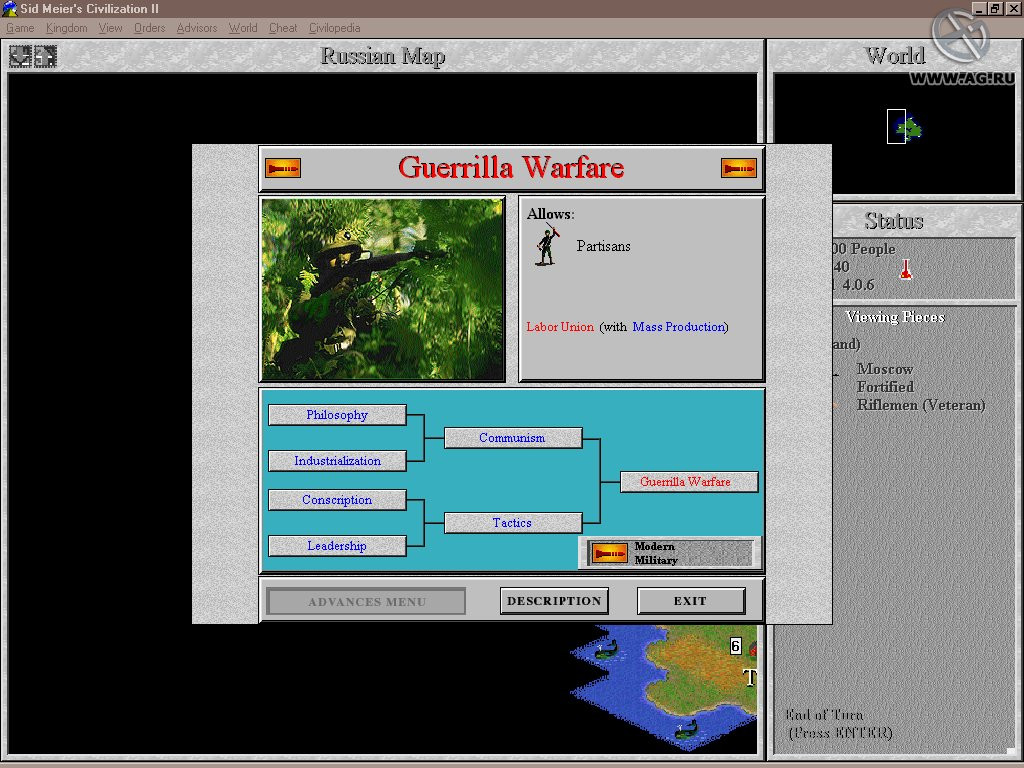The height and width of the screenshot is (768, 1024).
Task: Select Tactics in the tech tree
Action: (513, 522)
